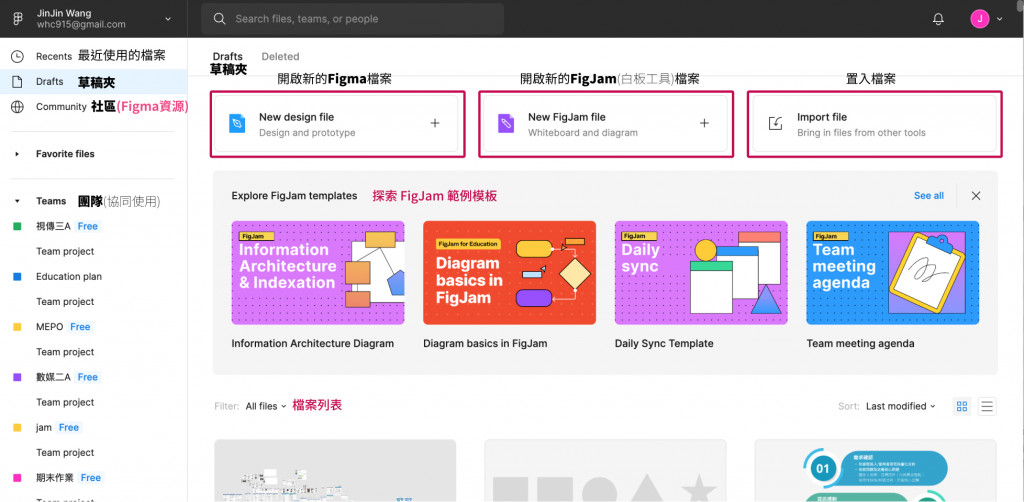Switch to the Deleted tab
The image size is (1024, 502).
[x=280, y=57]
